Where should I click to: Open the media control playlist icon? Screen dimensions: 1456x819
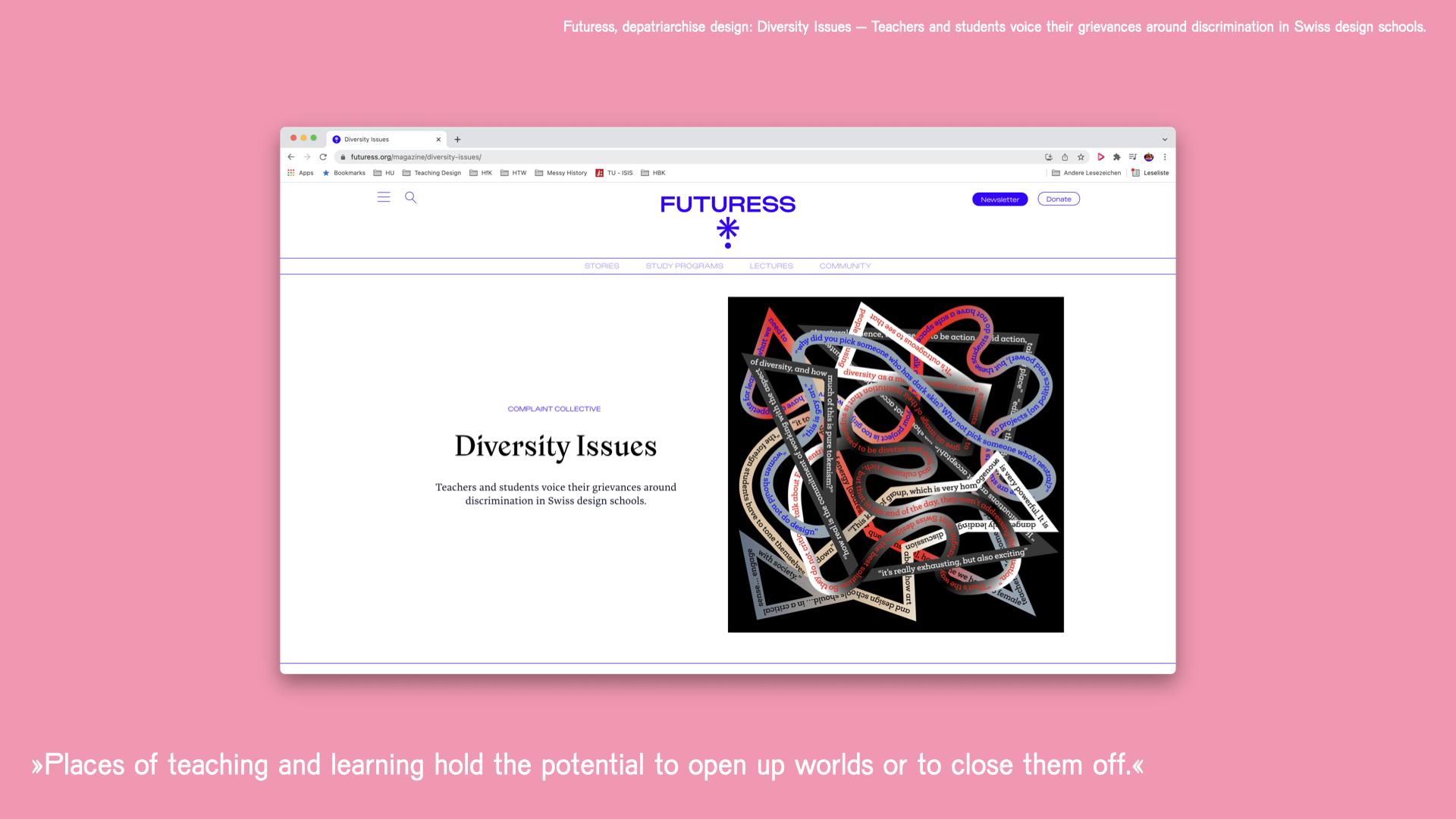tap(1132, 157)
